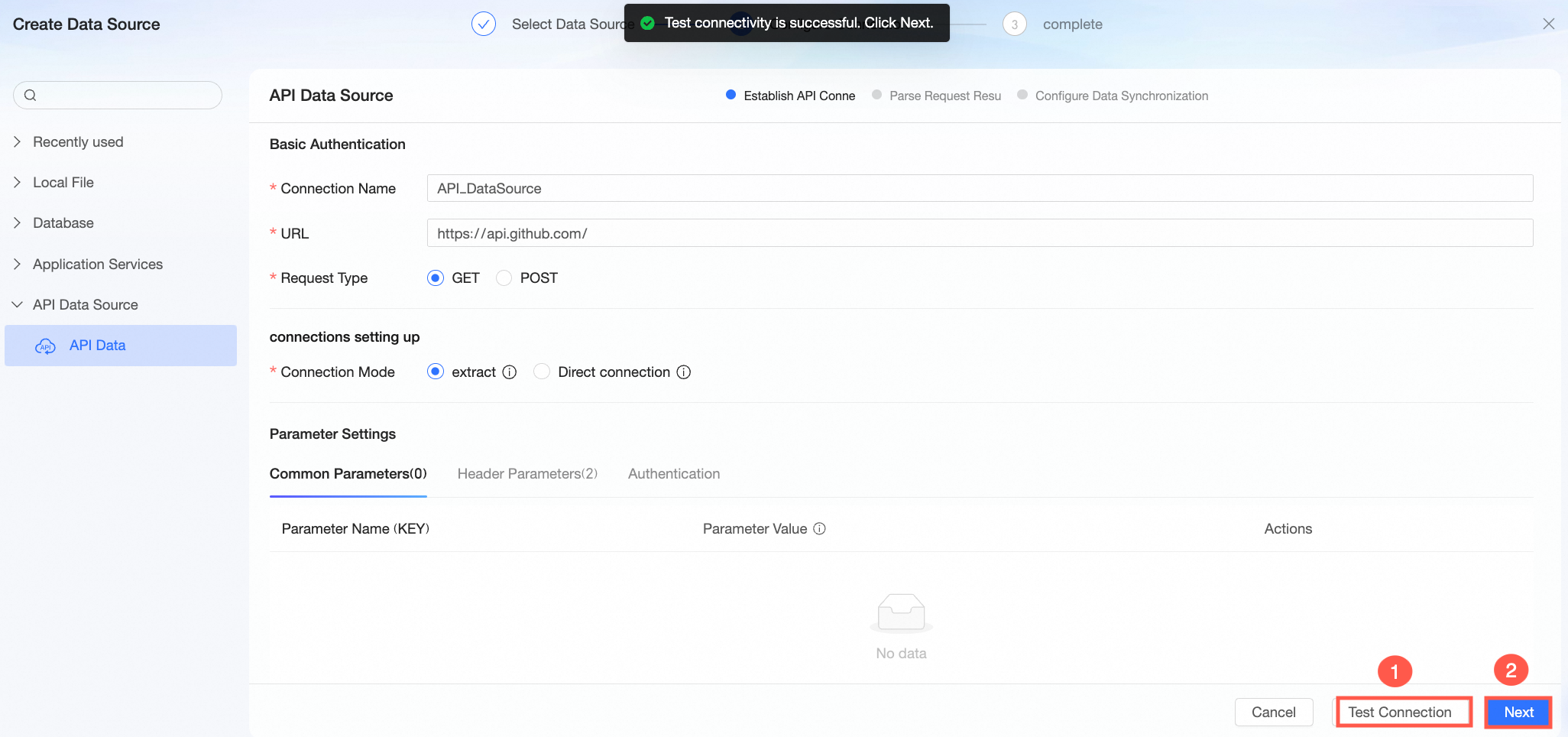
Task: Click the empty No data inbox icon
Action: pyautogui.click(x=902, y=613)
